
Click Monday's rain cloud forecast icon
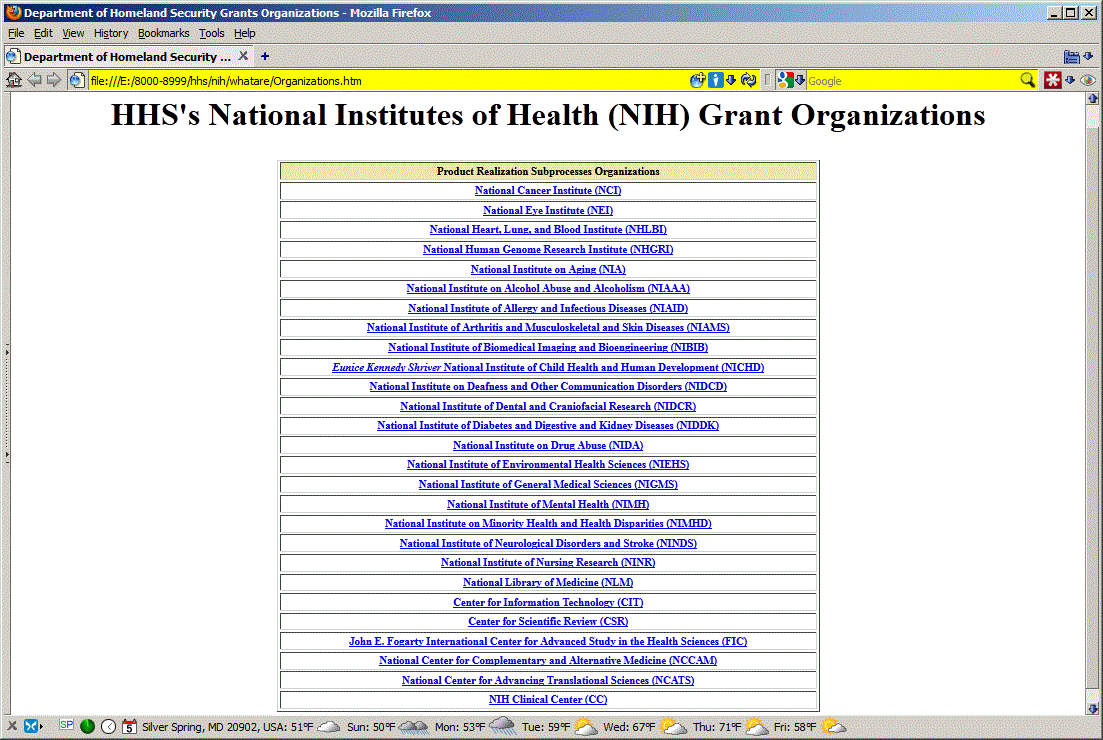click(x=502, y=726)
